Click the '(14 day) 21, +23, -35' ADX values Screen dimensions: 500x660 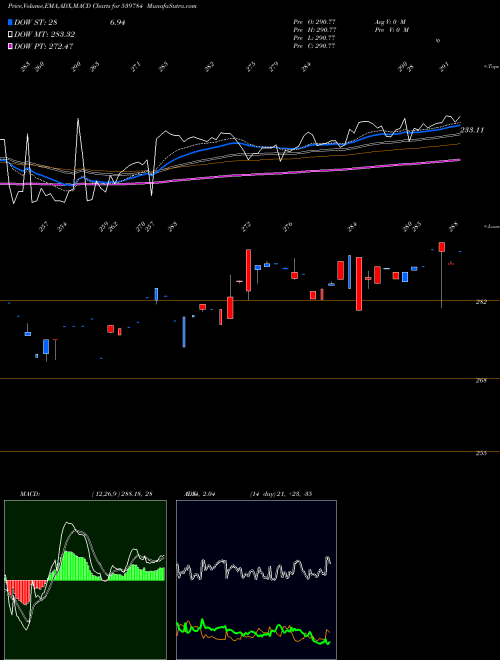pos(280,494)
